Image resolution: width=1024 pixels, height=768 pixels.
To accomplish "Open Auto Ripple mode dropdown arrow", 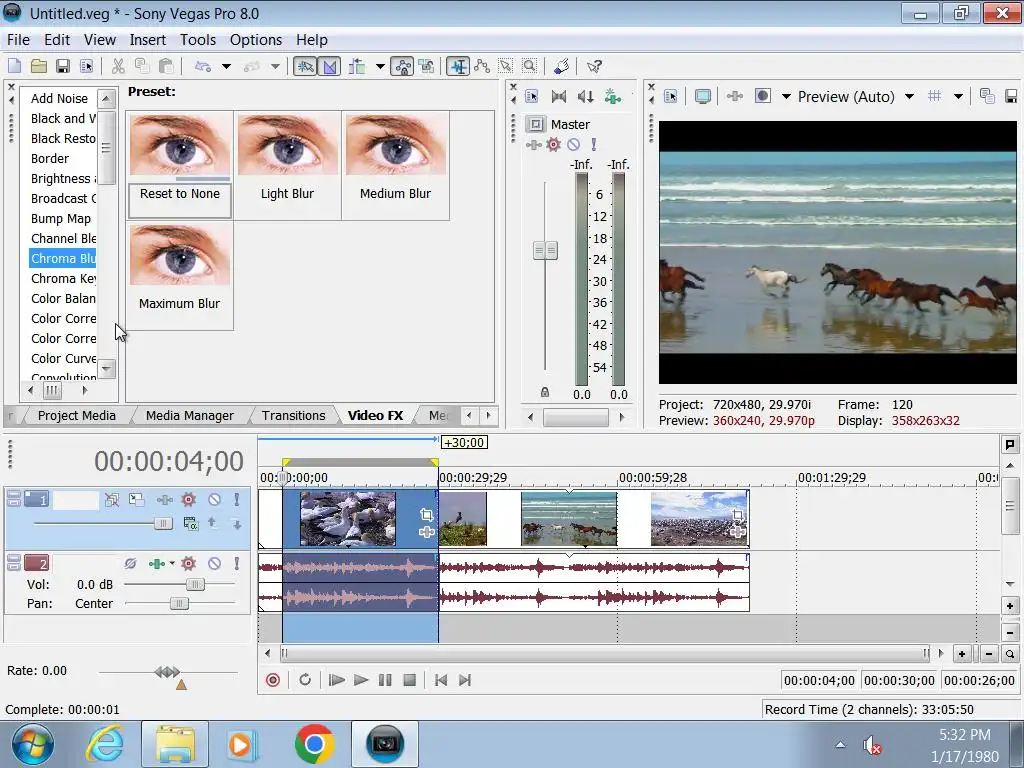I will pyautogui.click(x=380, y=66).
